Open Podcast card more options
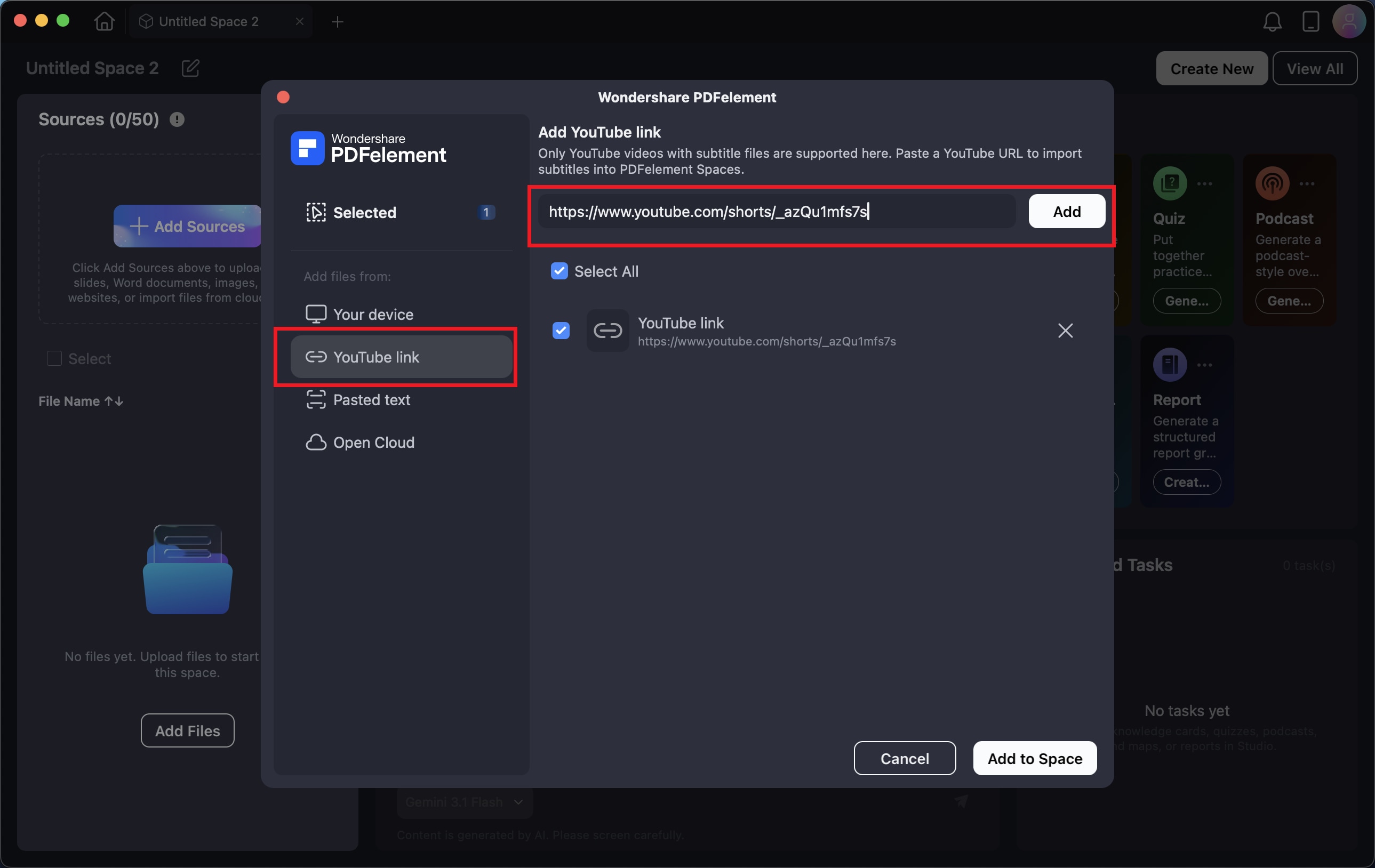The height and width of the screenshot is (868, 1375). [1307, 184]
